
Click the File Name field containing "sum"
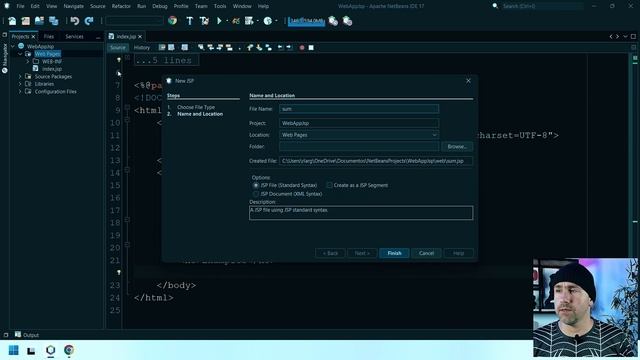click(x=359, y=109)
